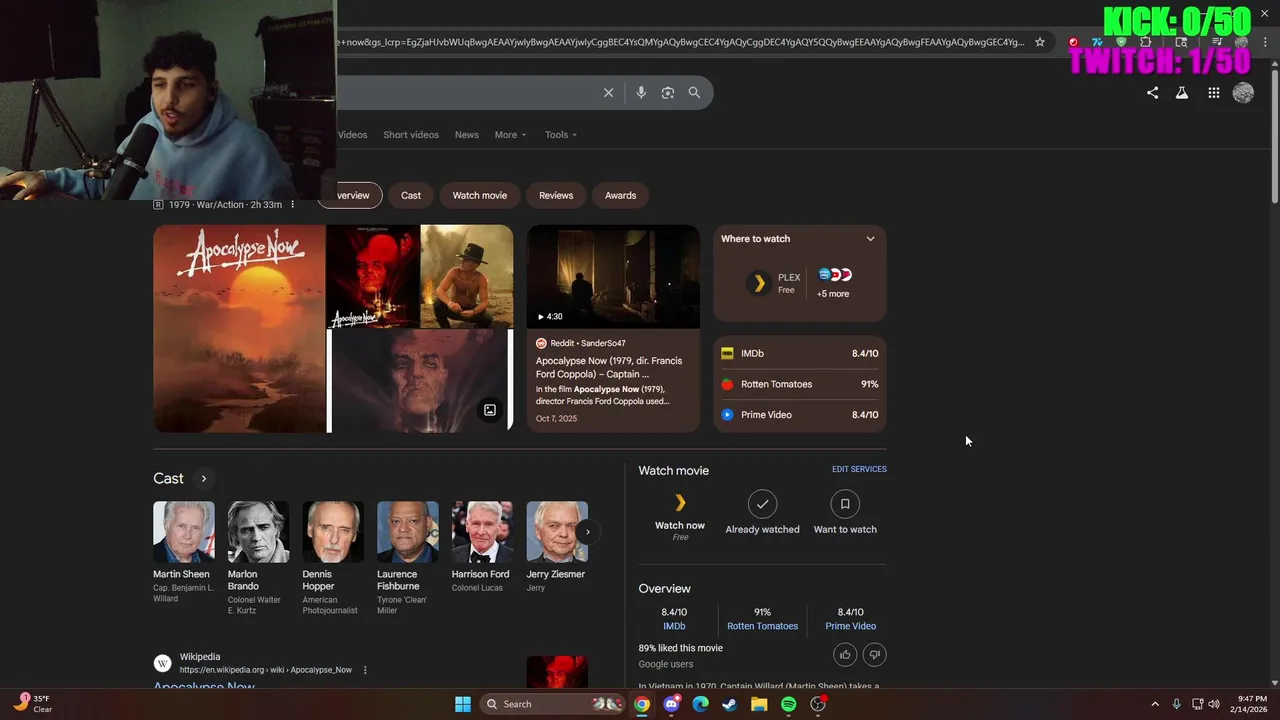This screenshot has width=1280, height=720.
Task: Show next cast members with carousel arrow
Action: pos(588,532)
